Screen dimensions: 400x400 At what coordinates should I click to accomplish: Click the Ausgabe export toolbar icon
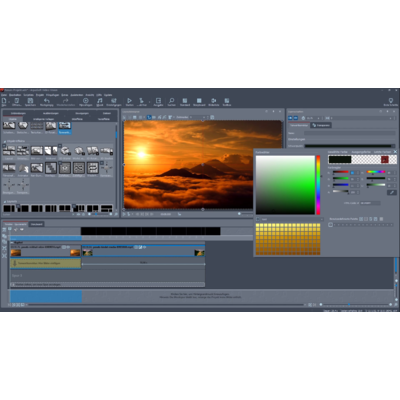coord(158,101)
